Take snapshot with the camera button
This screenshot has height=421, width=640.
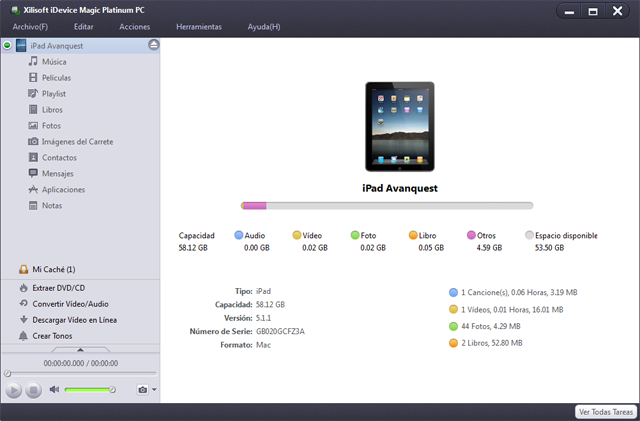(142, 390)
